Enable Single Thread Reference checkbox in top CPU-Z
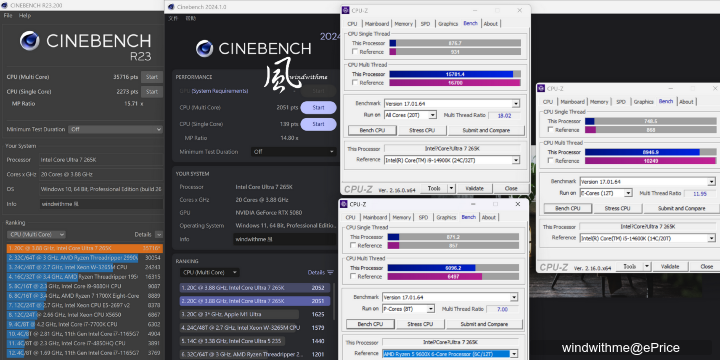Screen dimensions: 720x360 click(x=354, y=52)
